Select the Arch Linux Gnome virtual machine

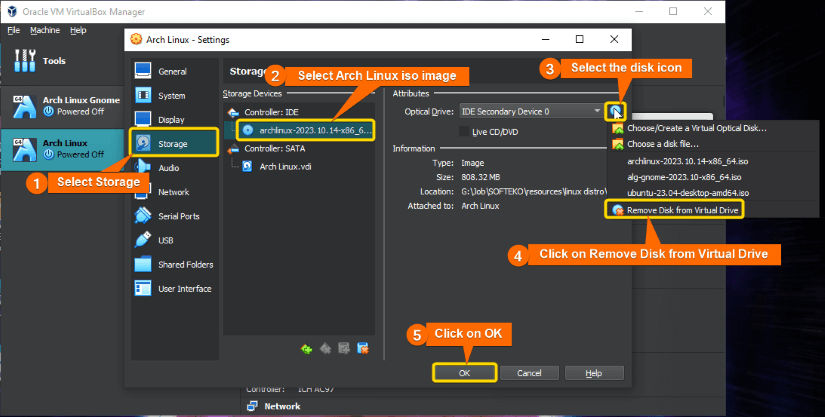click(63, 106)
